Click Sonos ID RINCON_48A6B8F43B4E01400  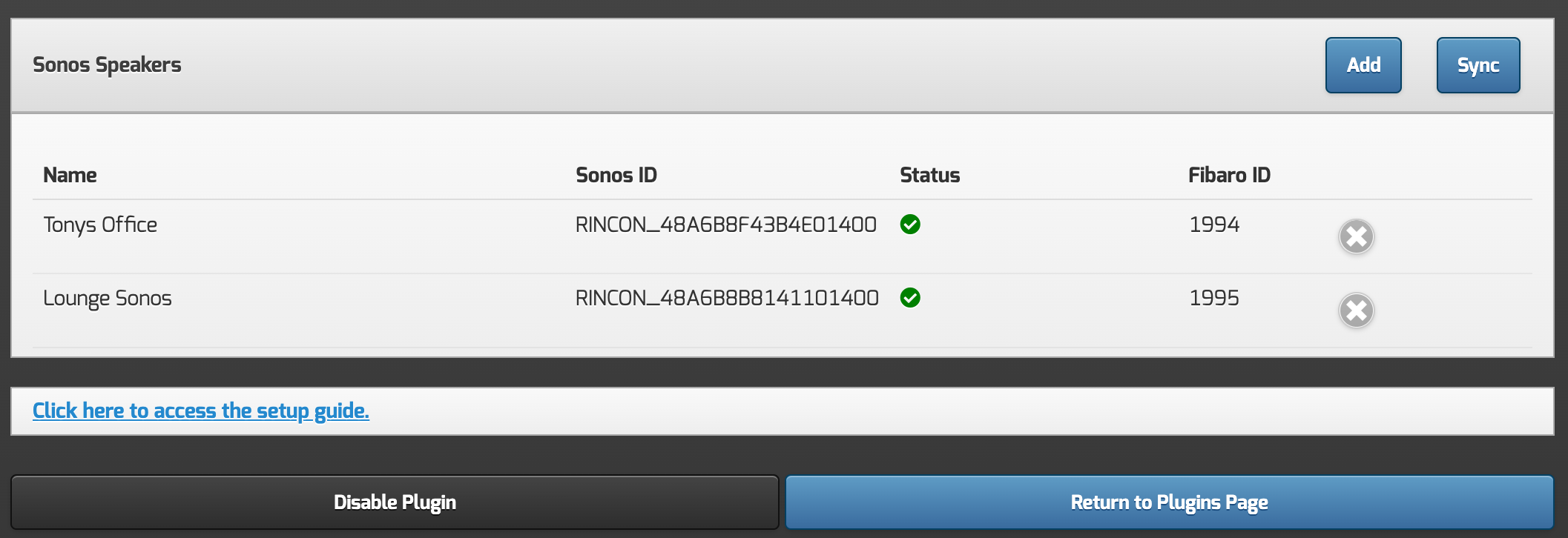pyautogui.click(x=725, y=225)
